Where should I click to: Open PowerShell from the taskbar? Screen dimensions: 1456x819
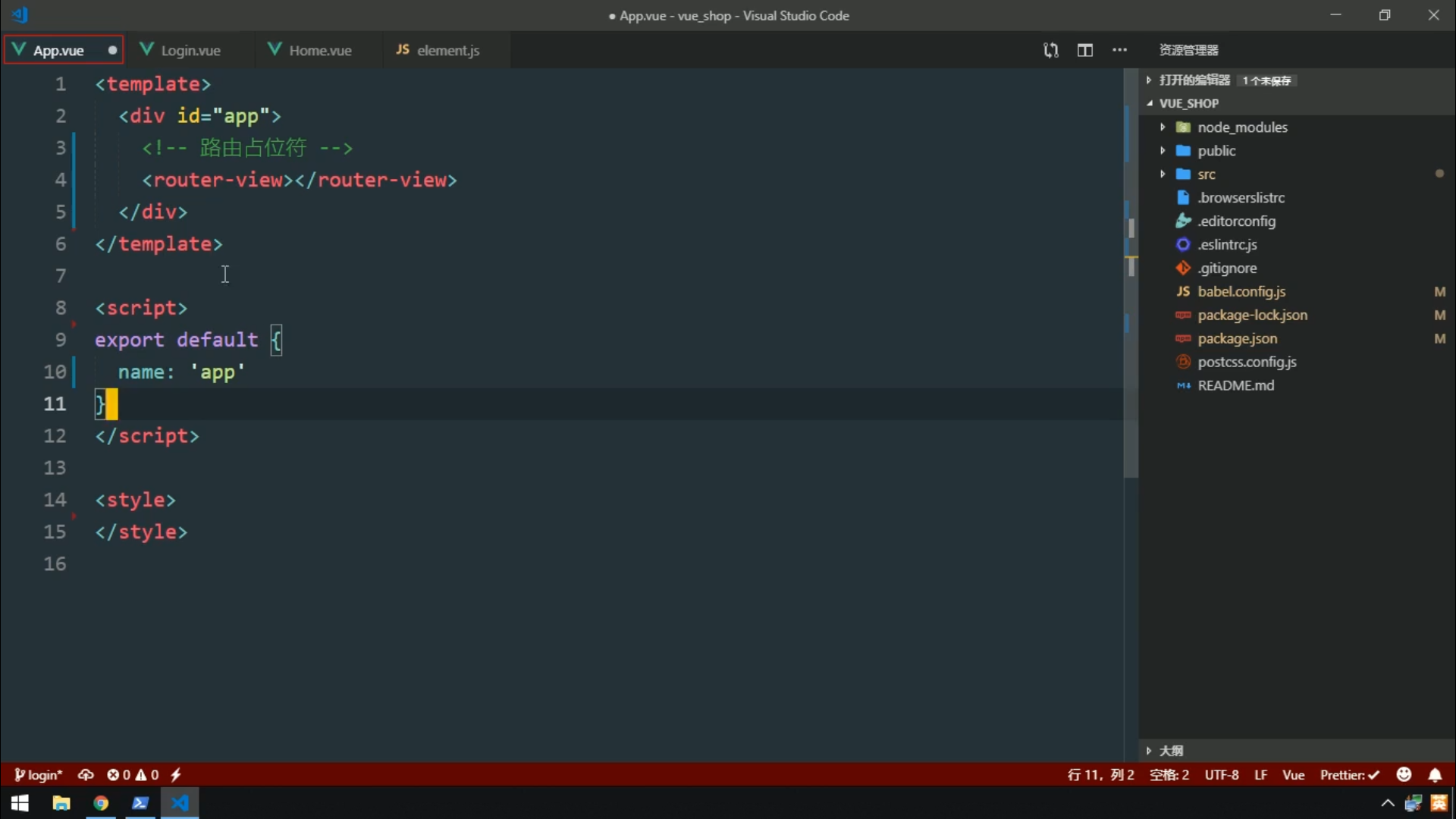tap(140, 803)
